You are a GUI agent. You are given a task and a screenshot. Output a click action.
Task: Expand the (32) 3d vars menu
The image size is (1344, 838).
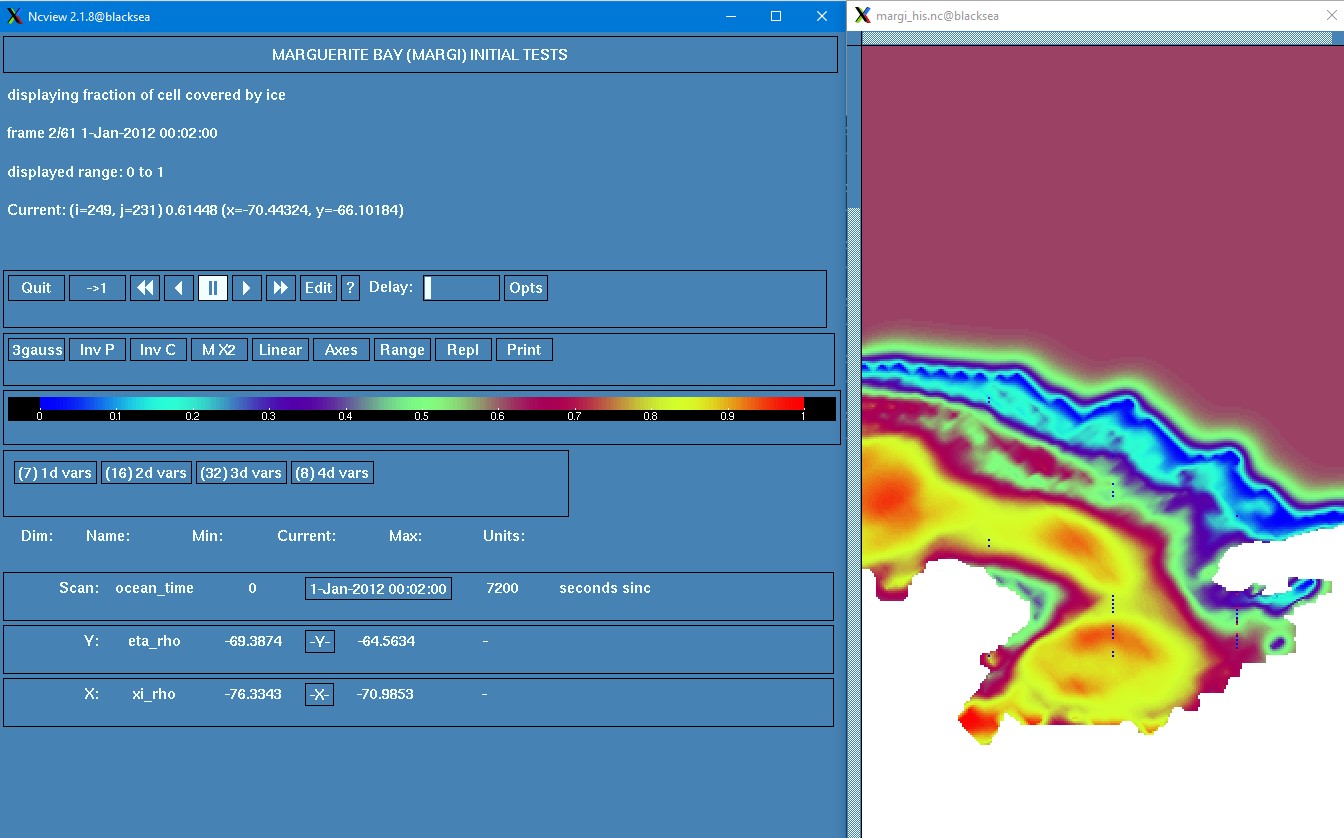pos(241,473)
